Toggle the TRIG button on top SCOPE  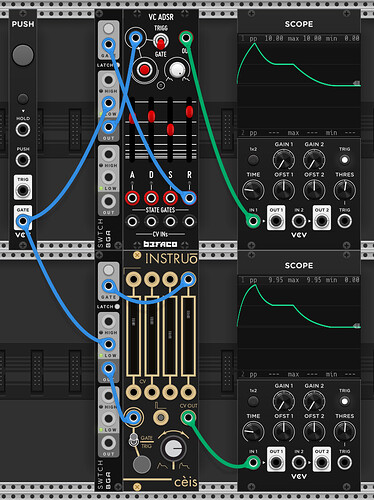click(x=344, y=160)
